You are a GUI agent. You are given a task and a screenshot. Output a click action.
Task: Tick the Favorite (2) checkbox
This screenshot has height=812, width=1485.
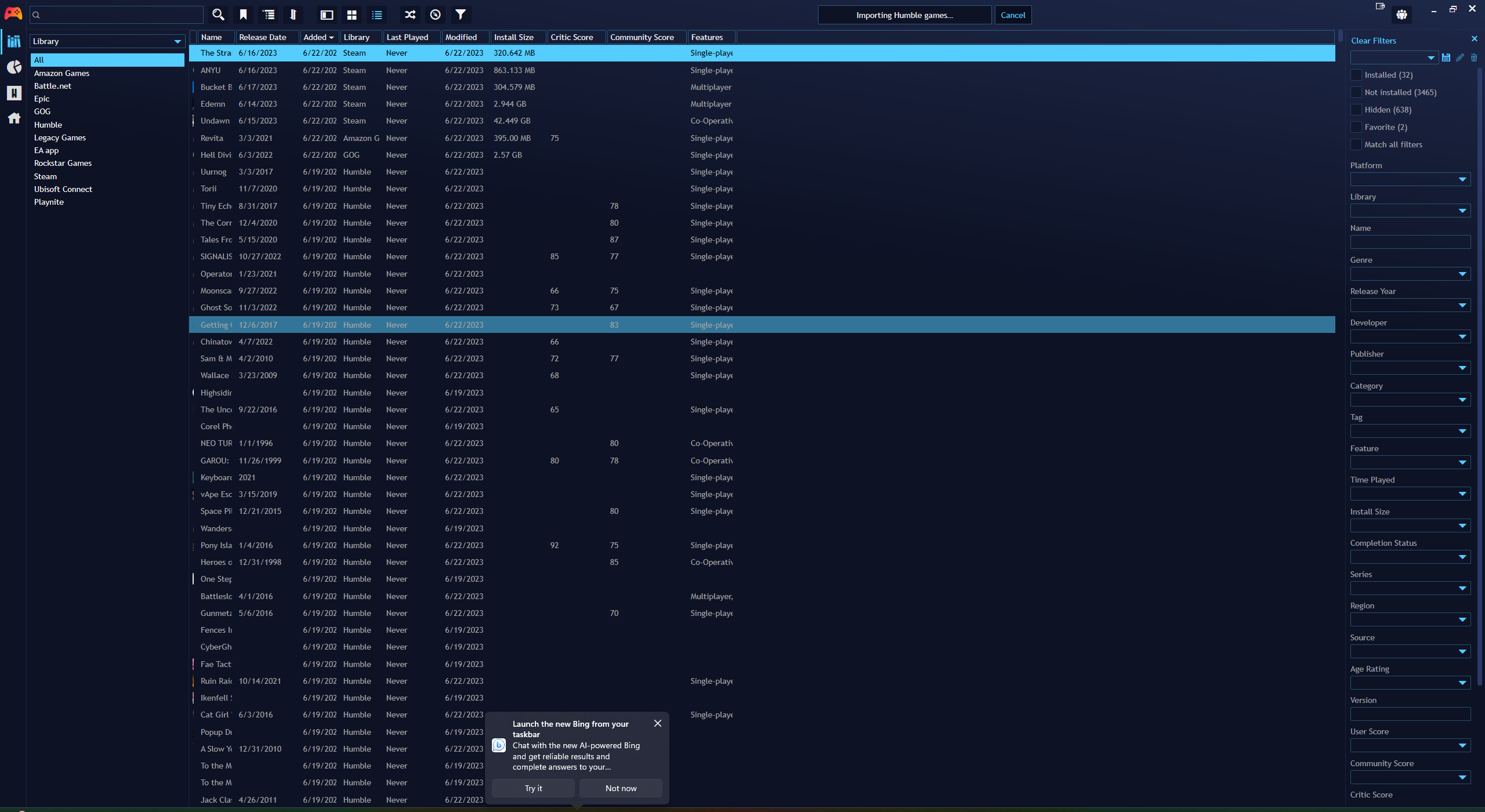pos(1356,127)
